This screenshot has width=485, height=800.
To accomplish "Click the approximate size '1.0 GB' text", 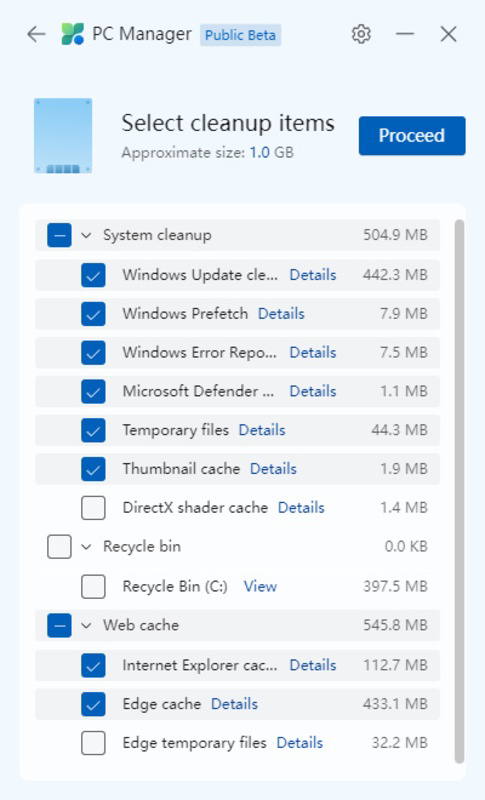I will [271, 153].
